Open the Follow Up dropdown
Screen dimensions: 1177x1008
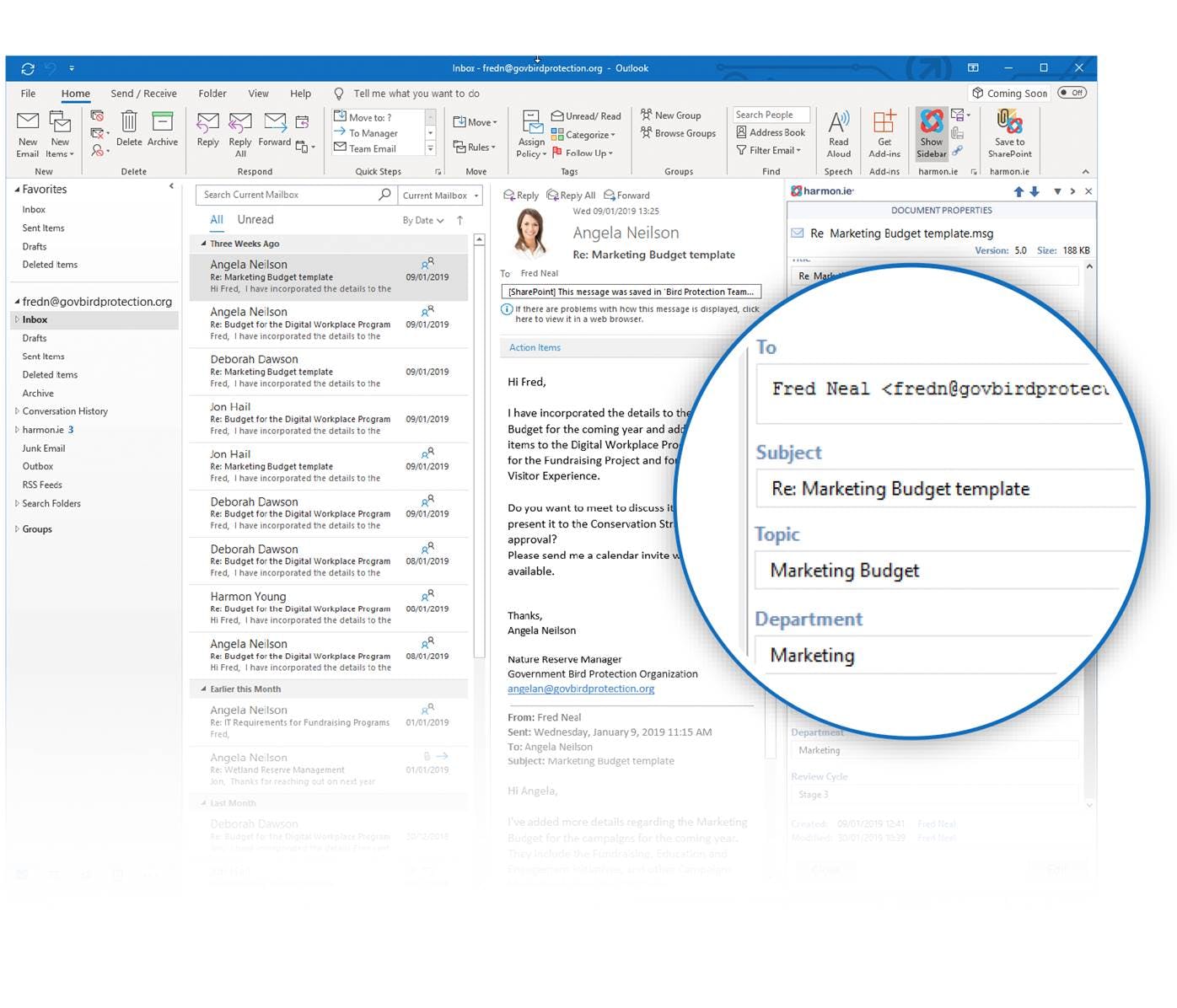pyautogui.click(x=583, y=153)
